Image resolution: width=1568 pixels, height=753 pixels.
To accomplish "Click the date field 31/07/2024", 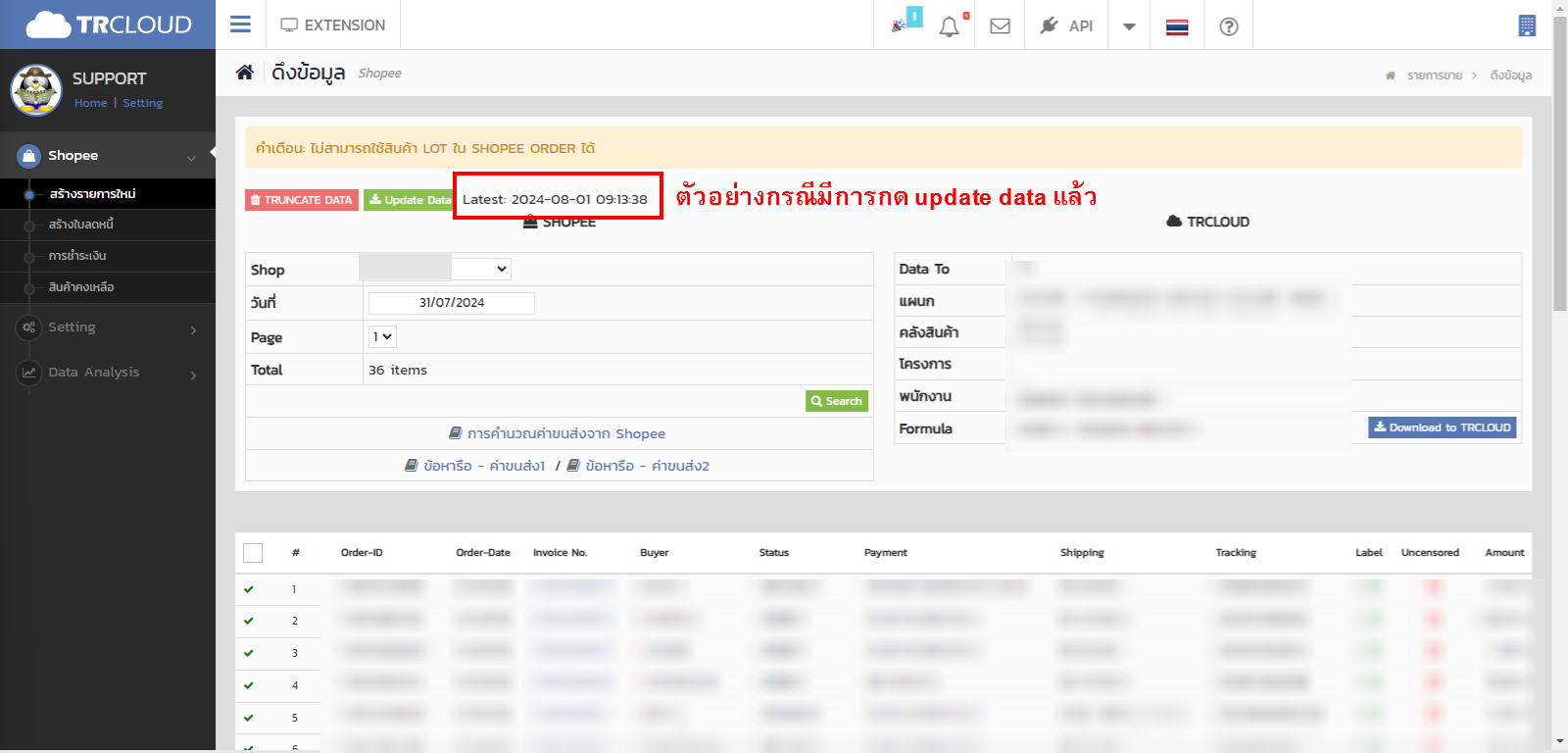I will point(452,303).
